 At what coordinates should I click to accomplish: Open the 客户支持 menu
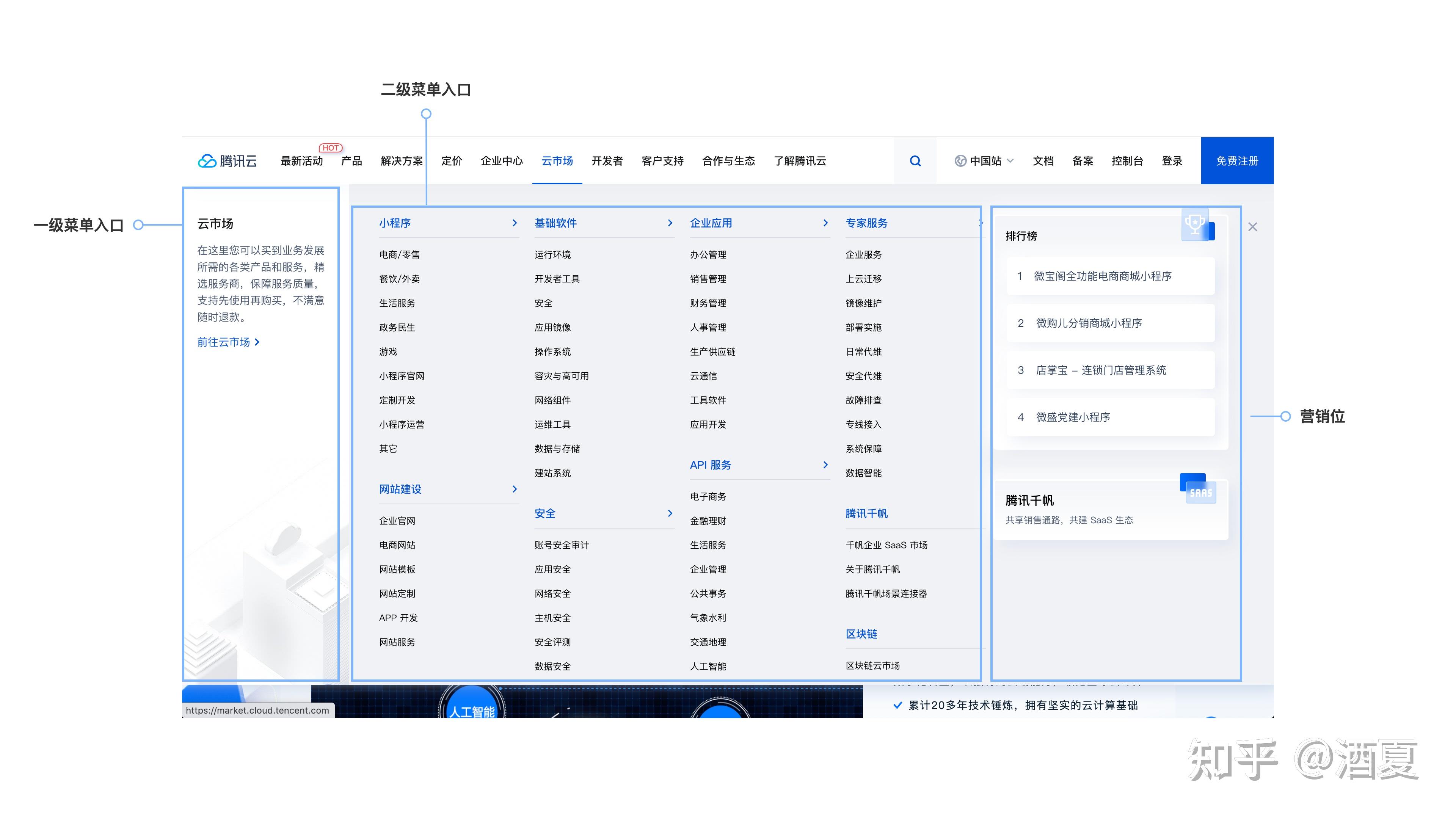[x=662, y=161]
